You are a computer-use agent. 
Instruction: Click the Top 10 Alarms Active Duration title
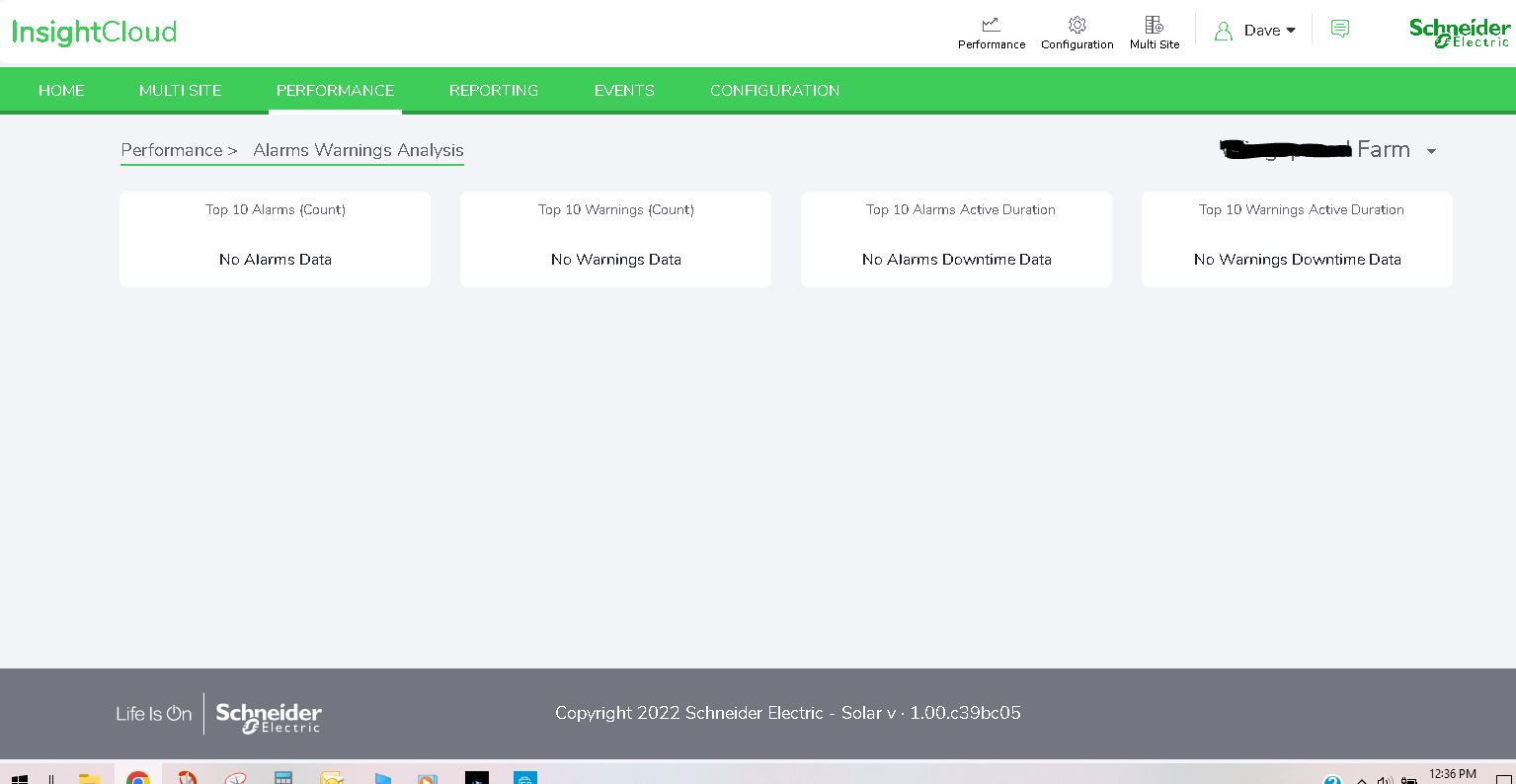click(x=961, y=209)
